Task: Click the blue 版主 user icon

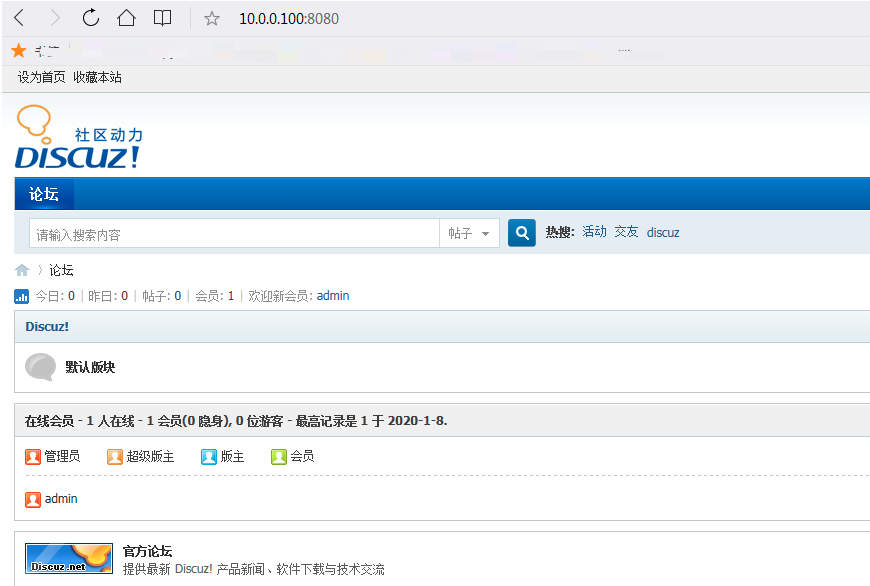Action: [209, 457]
